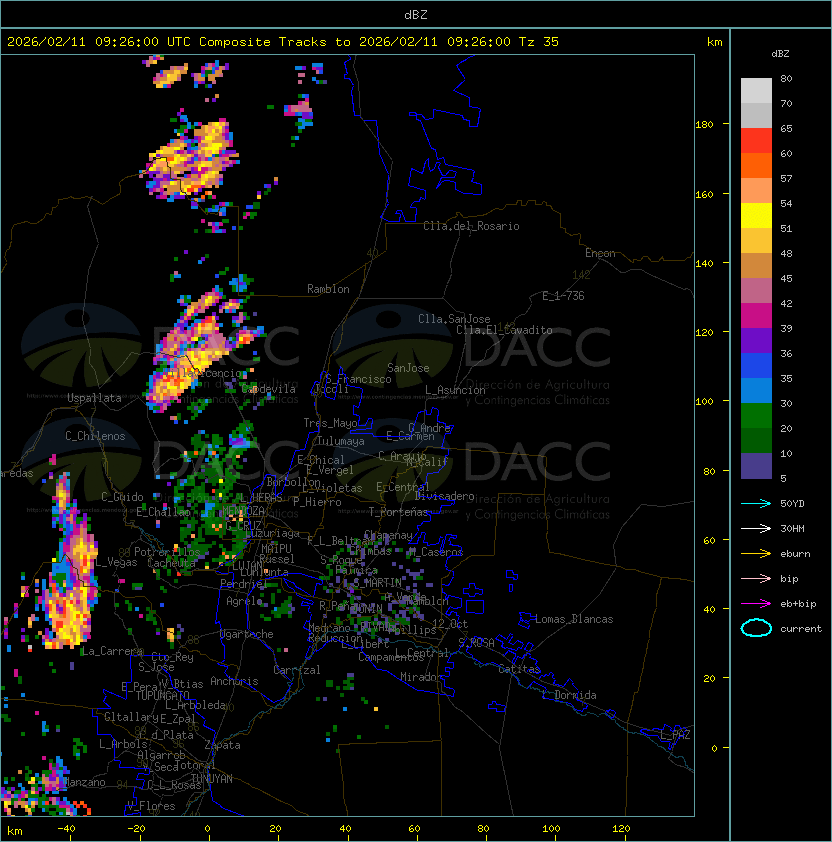
Task: Click the 'Anchoris' map label
Action: (234, 681)
